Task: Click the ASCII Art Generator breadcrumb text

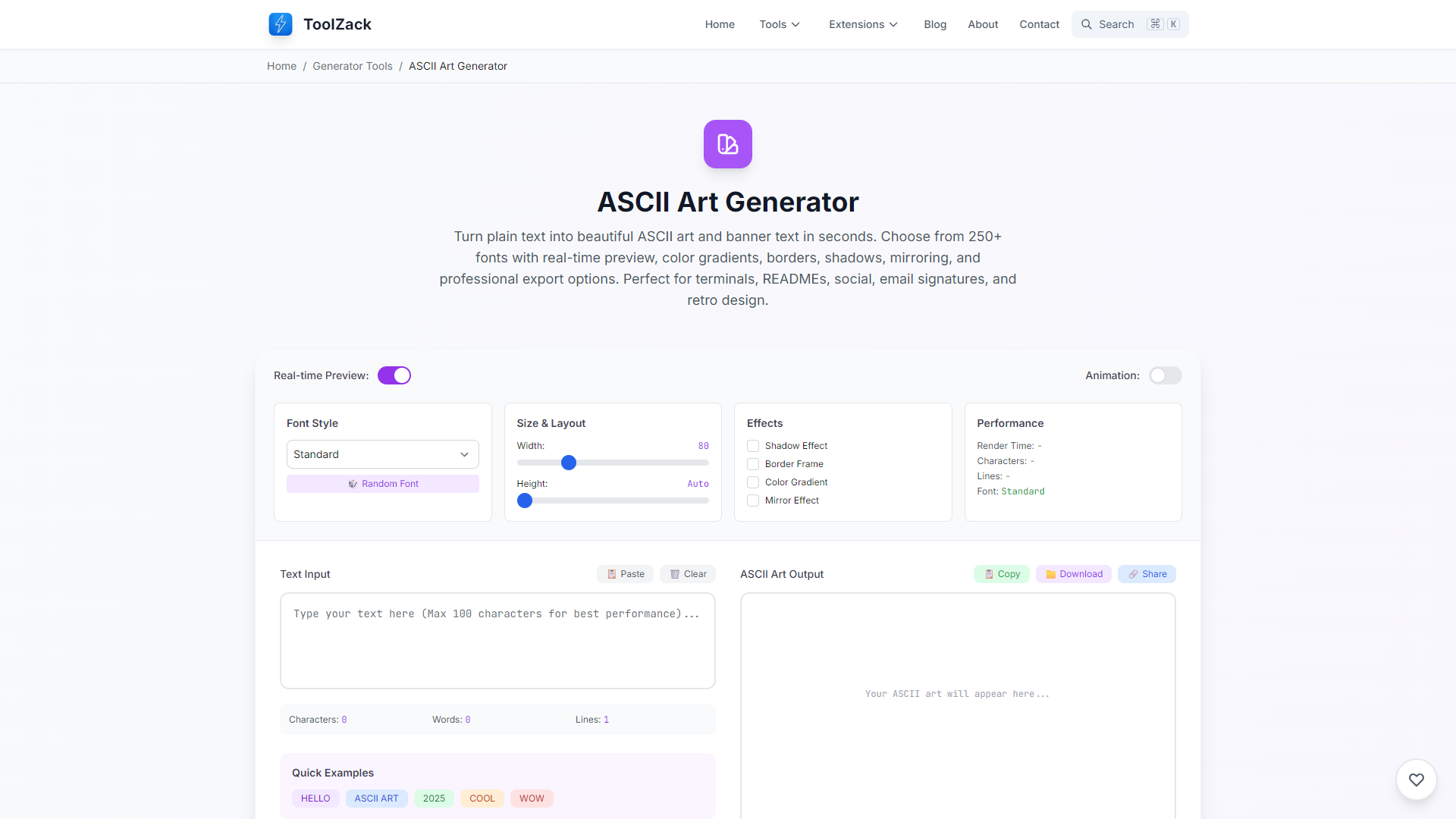Action: (458, 66)
